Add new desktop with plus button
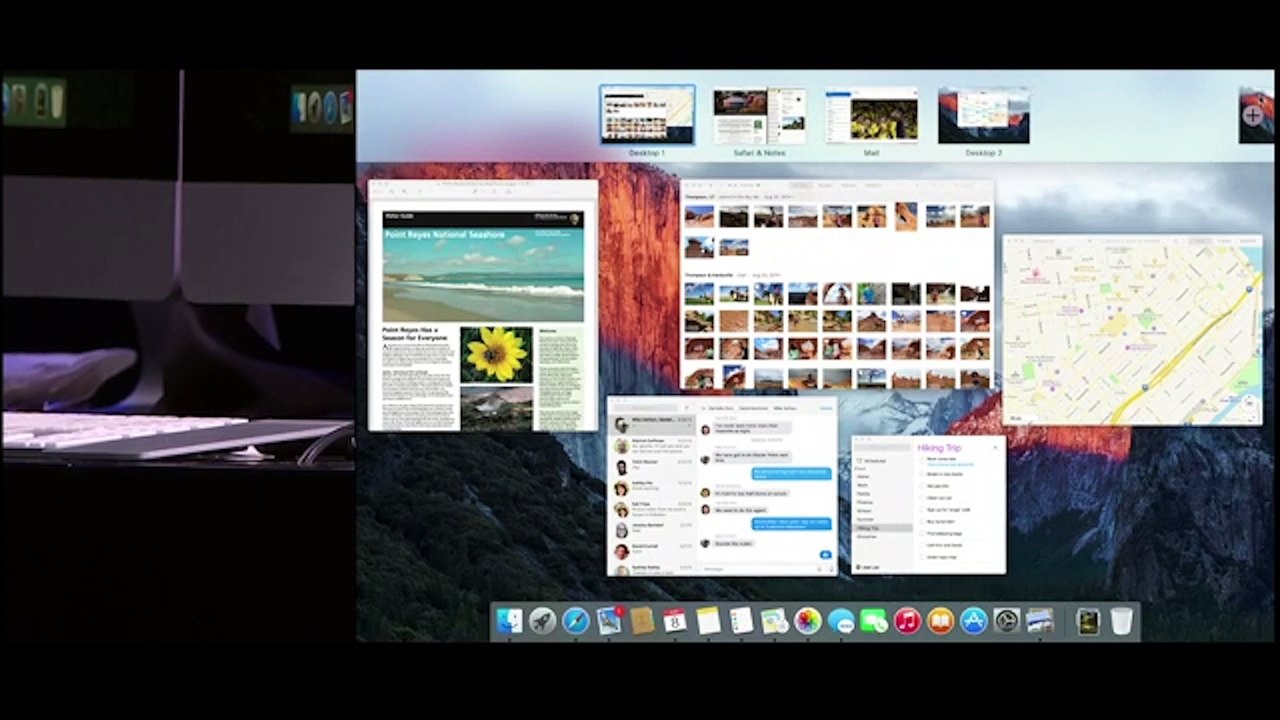 tap(1252, 116)
